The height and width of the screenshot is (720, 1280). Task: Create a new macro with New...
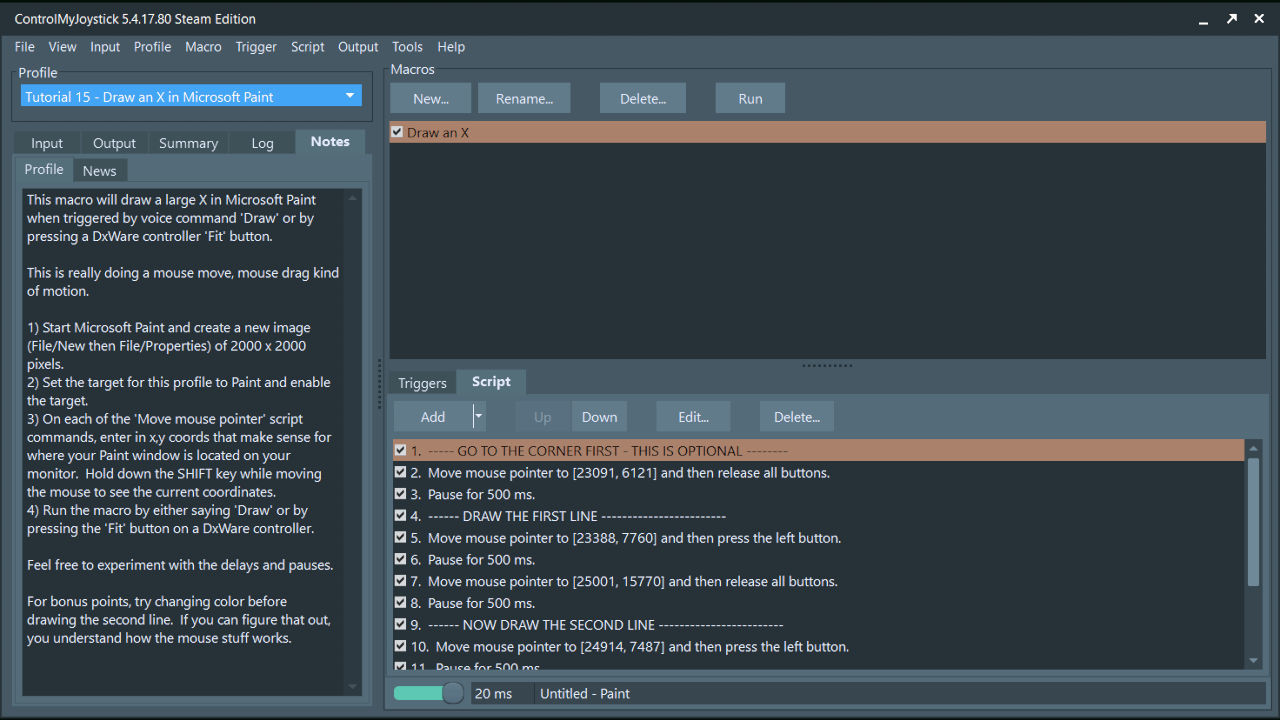pos(430,97)
